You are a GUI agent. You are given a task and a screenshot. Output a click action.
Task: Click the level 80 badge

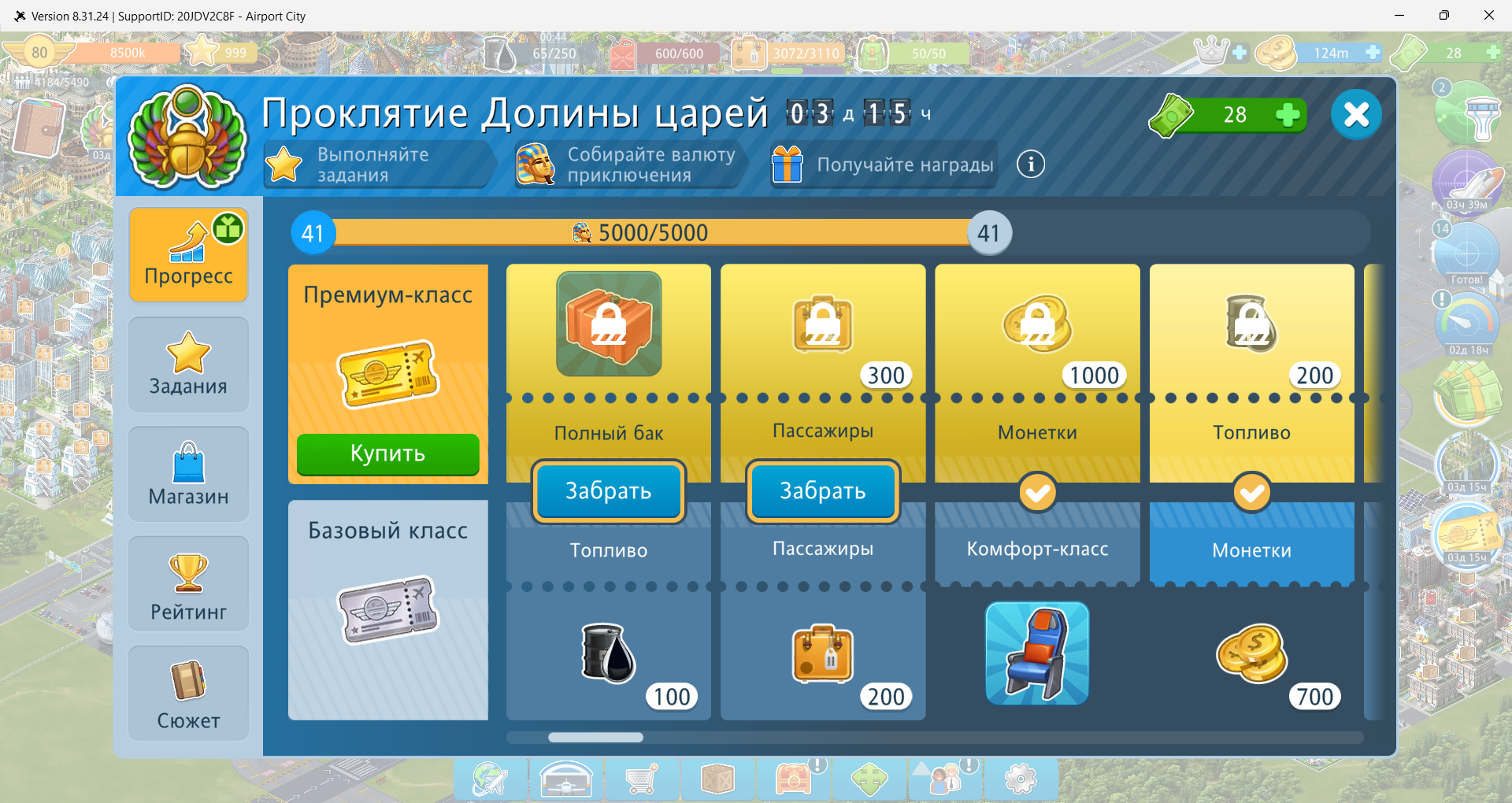(39, 53)
